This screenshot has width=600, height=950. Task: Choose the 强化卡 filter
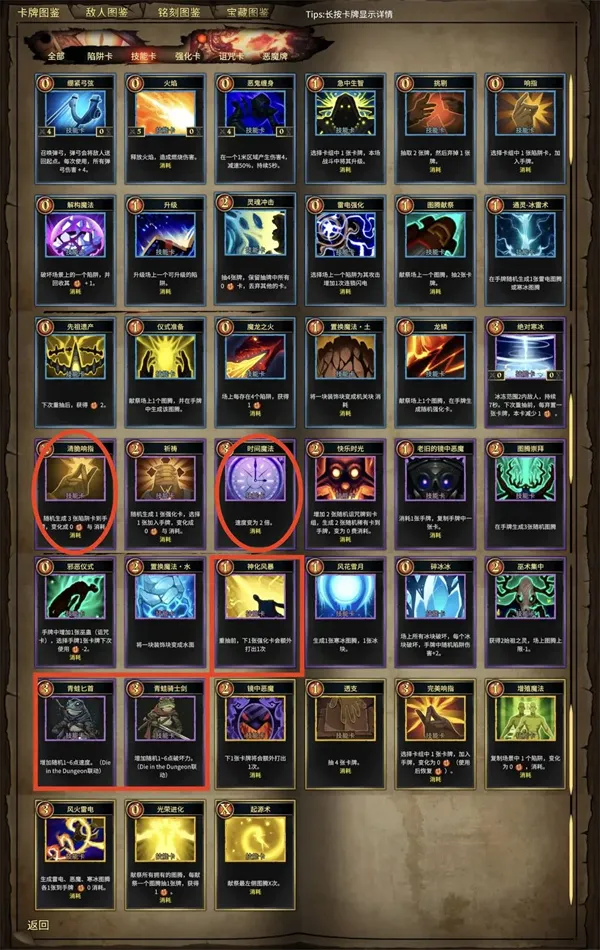pos(188,56)
